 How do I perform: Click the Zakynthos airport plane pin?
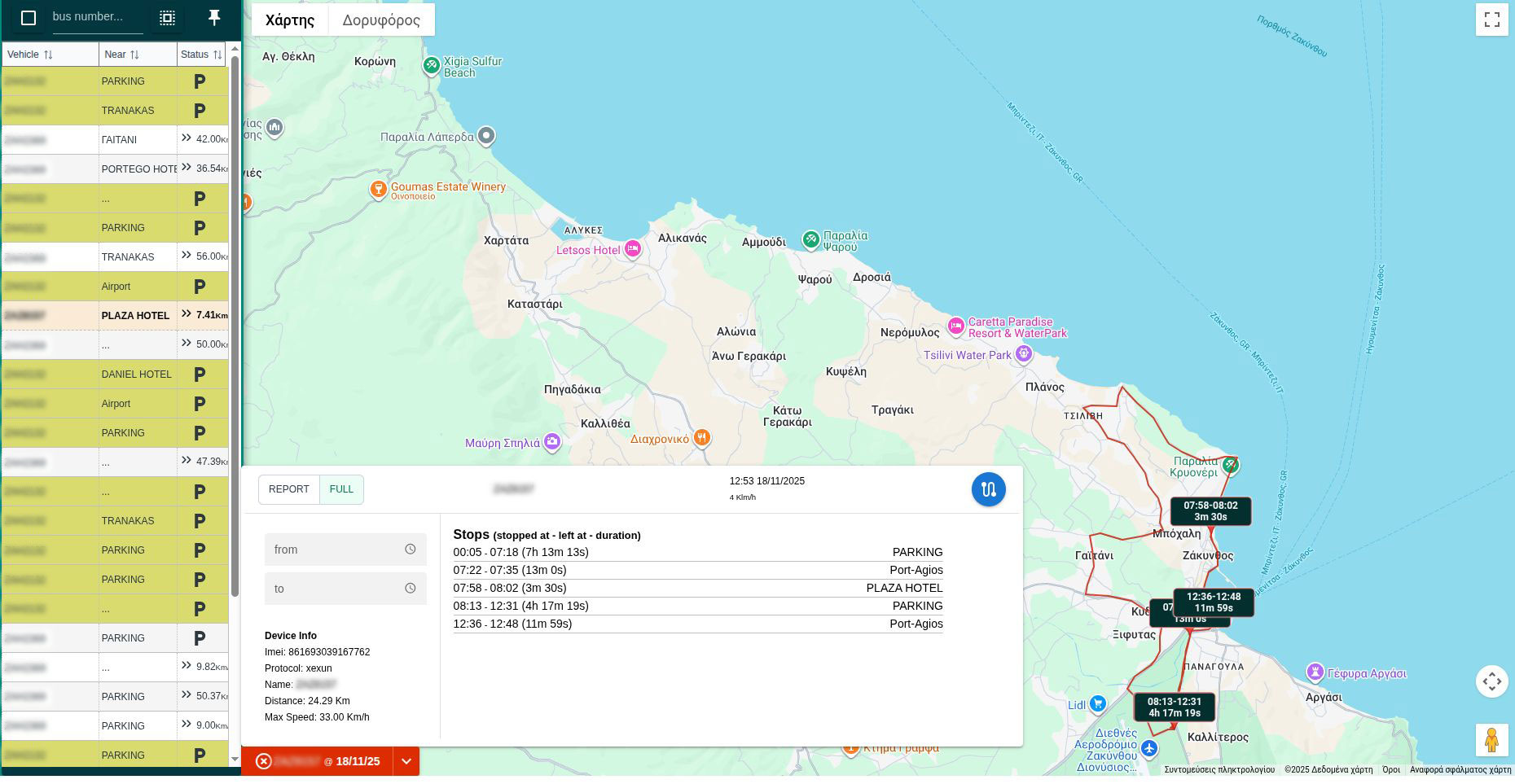[x=1149, y=748]
